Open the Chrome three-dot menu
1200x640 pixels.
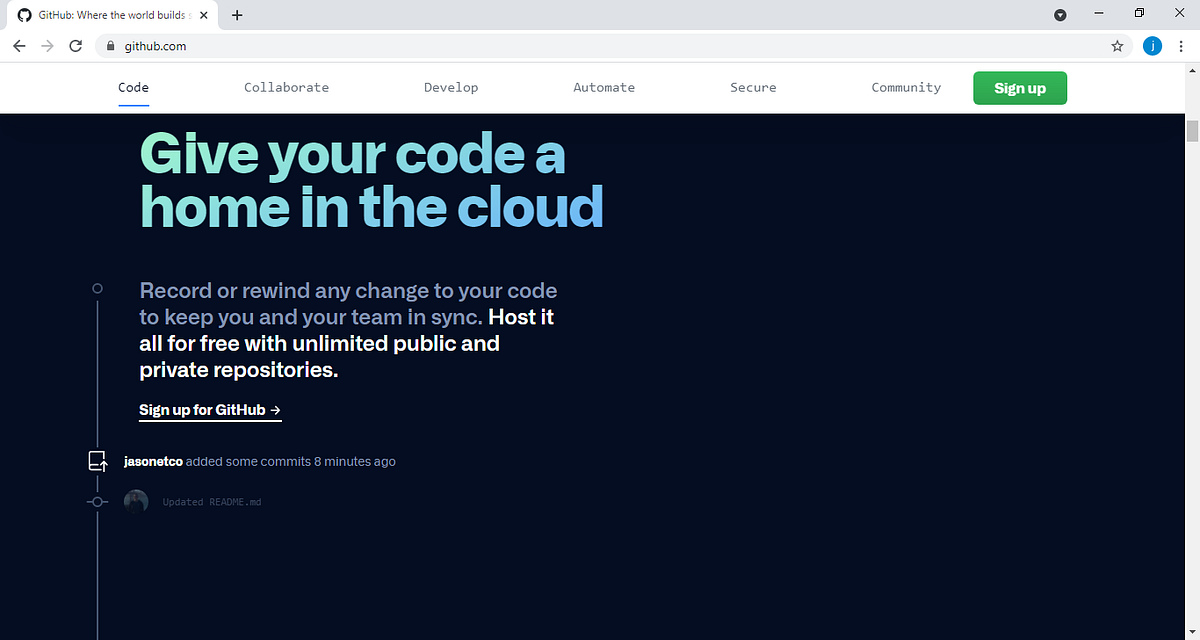[x=1181, y=46]
